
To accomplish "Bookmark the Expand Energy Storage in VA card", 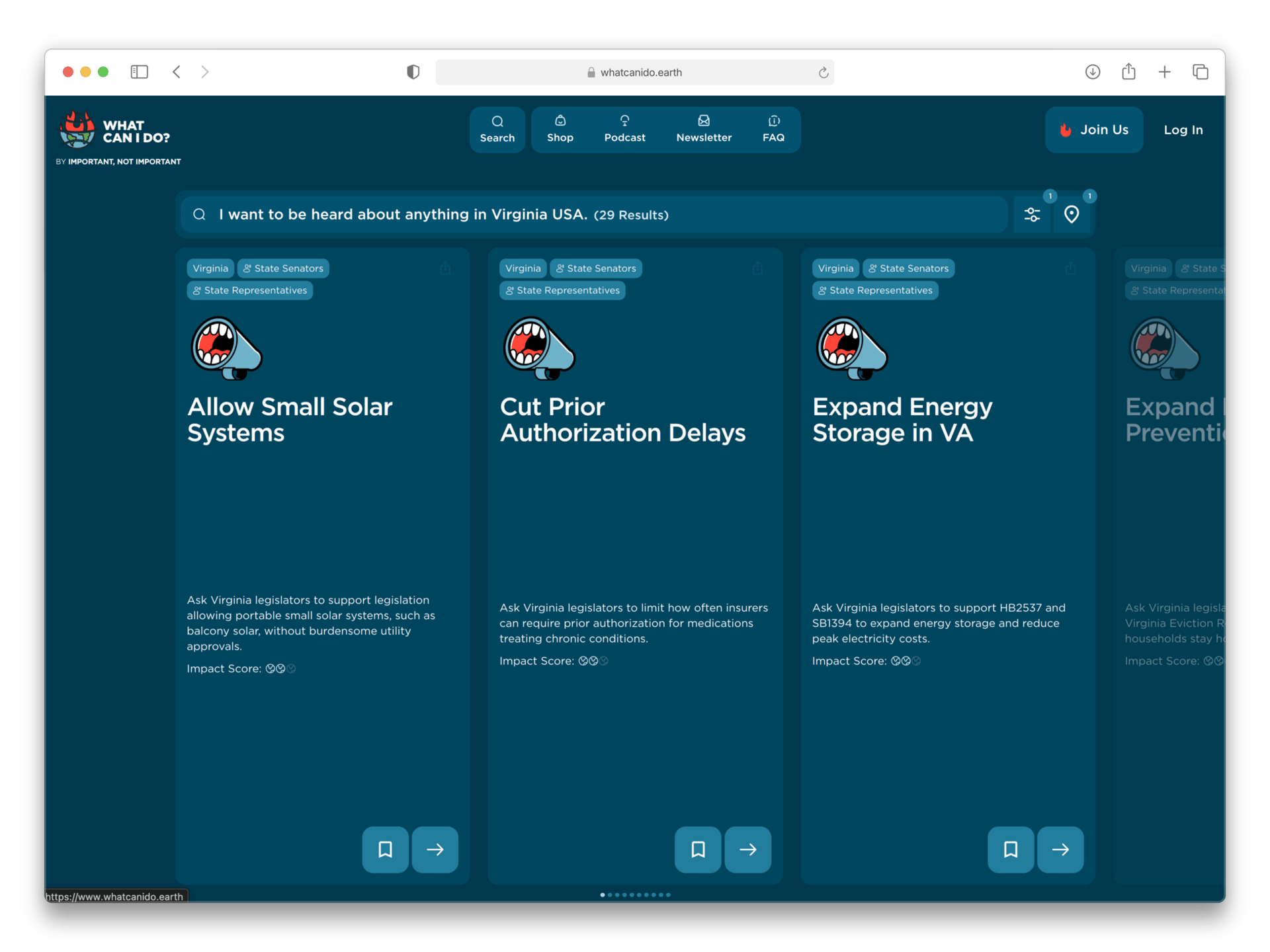I will pyautogui.click(x=1010, y=850).
